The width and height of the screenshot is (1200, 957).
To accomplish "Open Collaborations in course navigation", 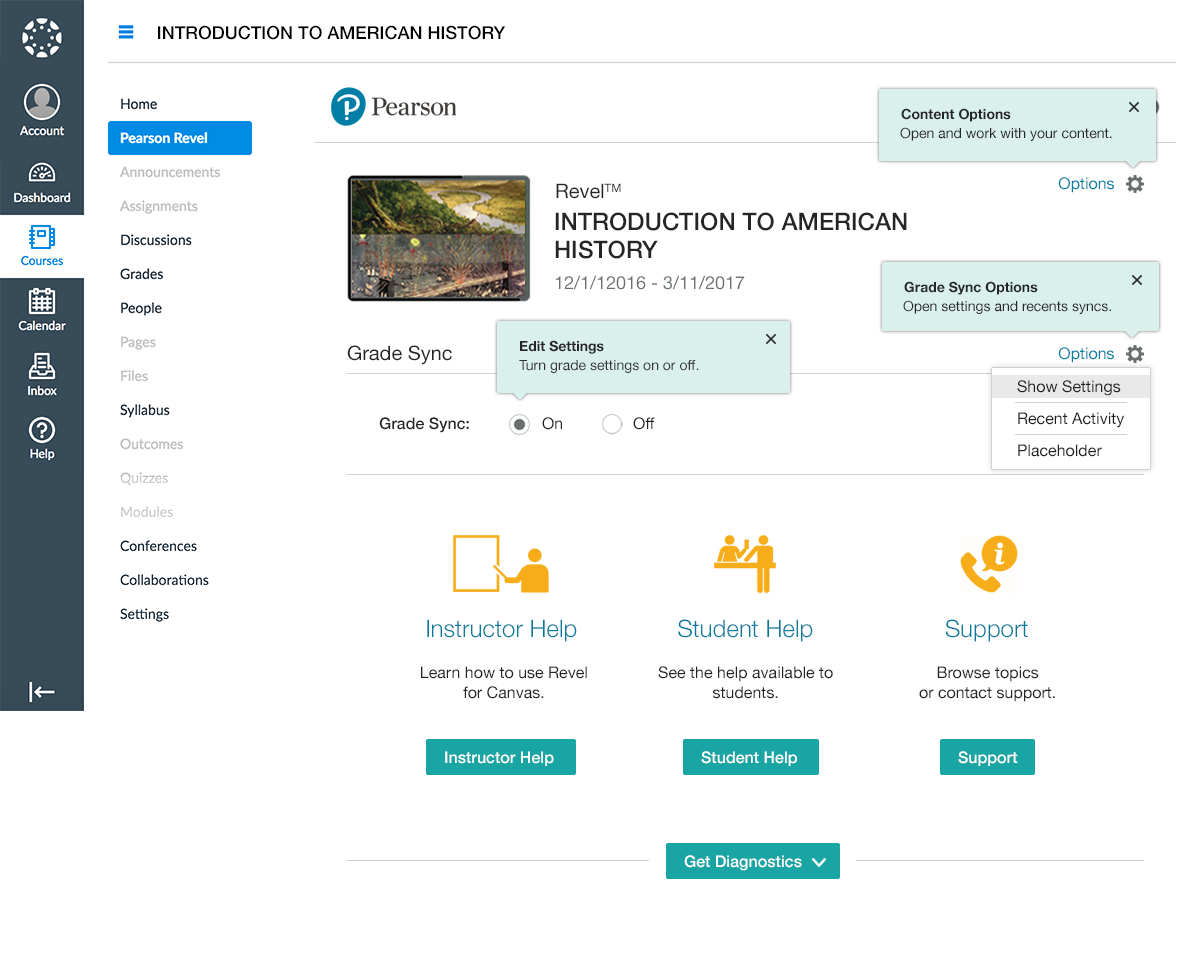I will (165, 580).
